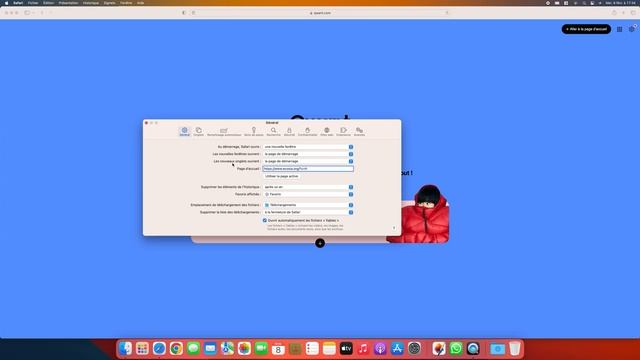
Task: Click the page reload icon in address bar
Action: click(447, 13)
